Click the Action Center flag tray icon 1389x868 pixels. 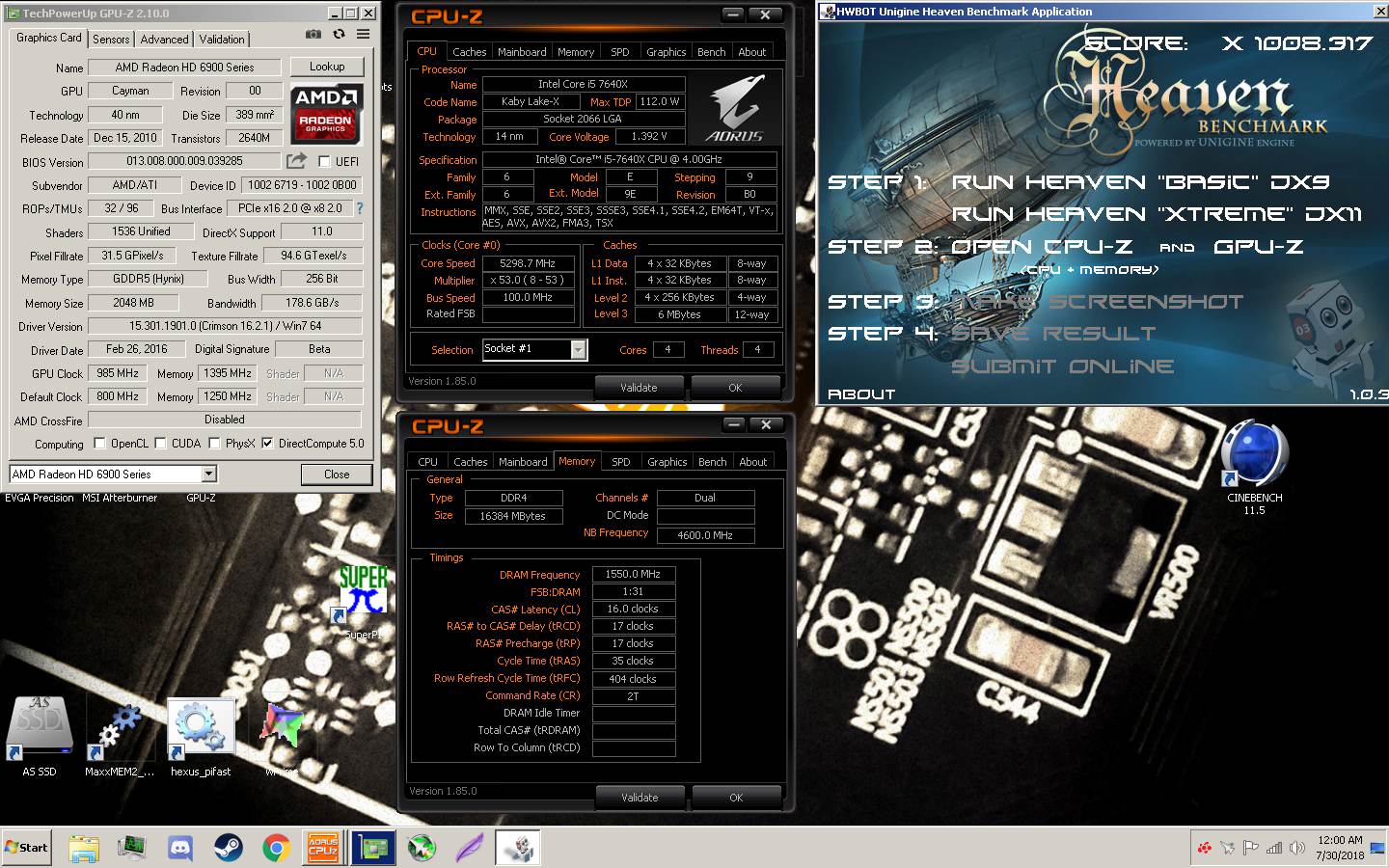click(x=1251, y=848)
